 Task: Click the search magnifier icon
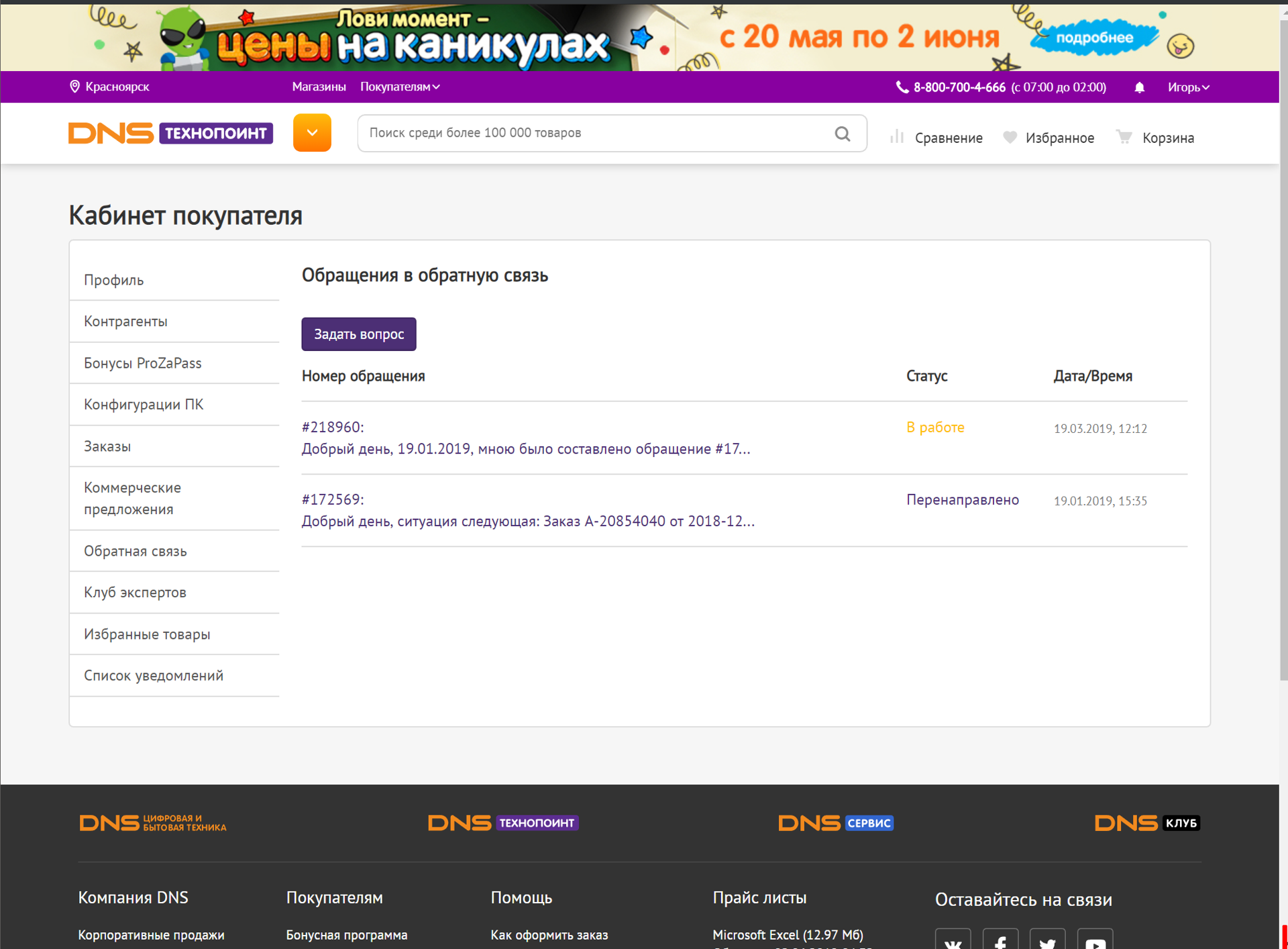coord(843,134)
